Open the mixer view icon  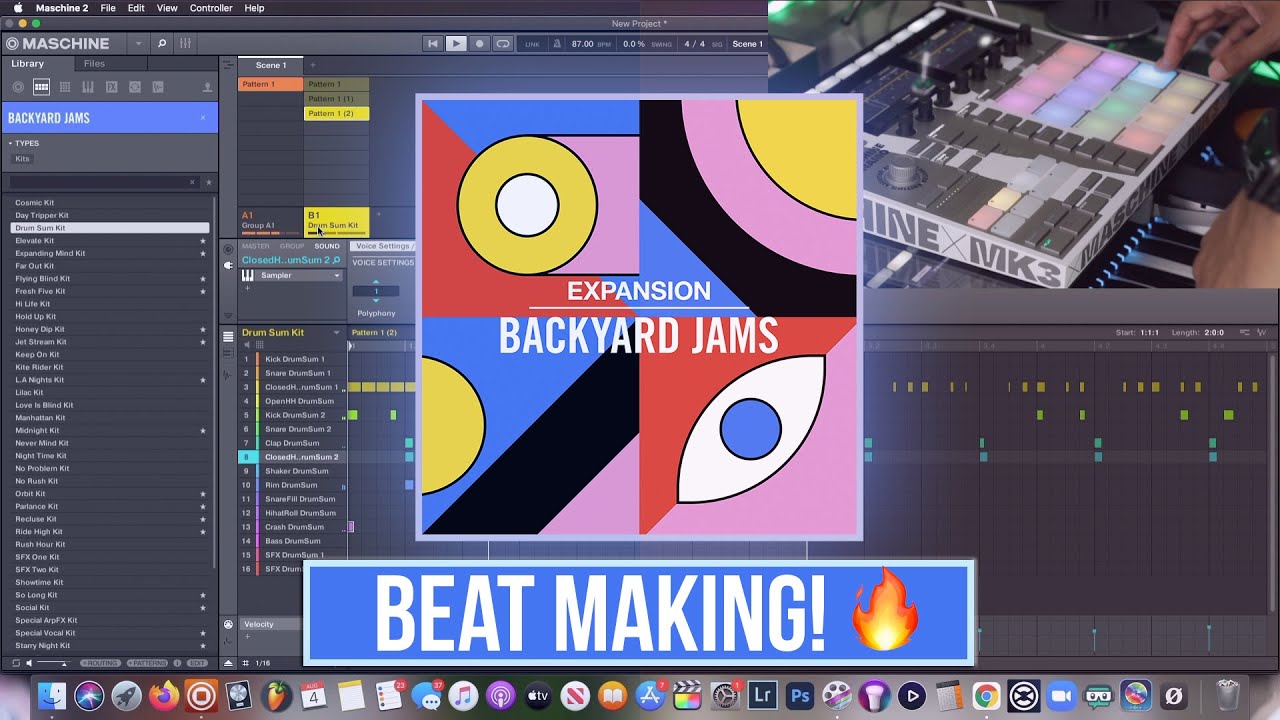pyautogui.click(x=185, y=44)
